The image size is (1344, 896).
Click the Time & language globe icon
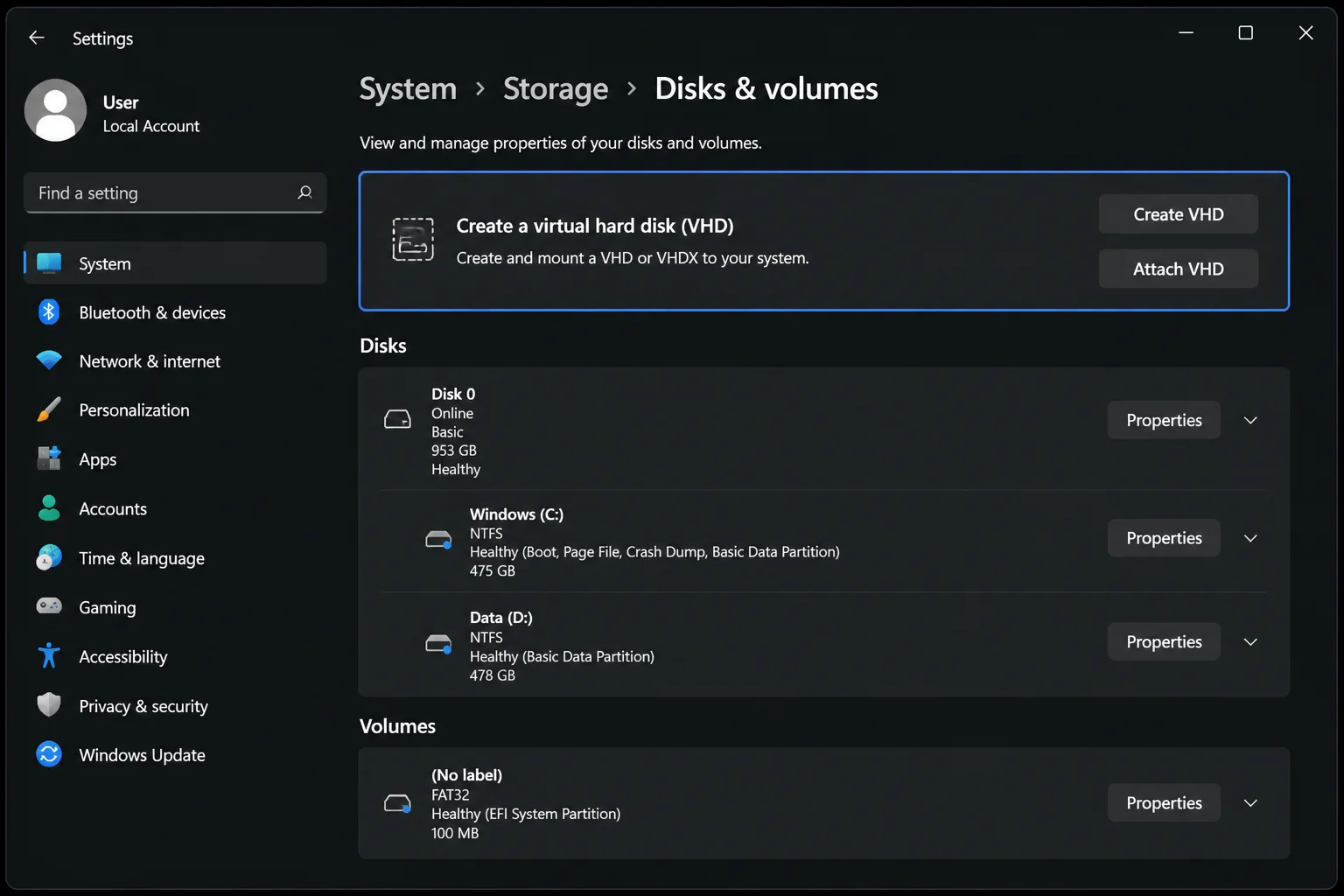tap(49, 557)
